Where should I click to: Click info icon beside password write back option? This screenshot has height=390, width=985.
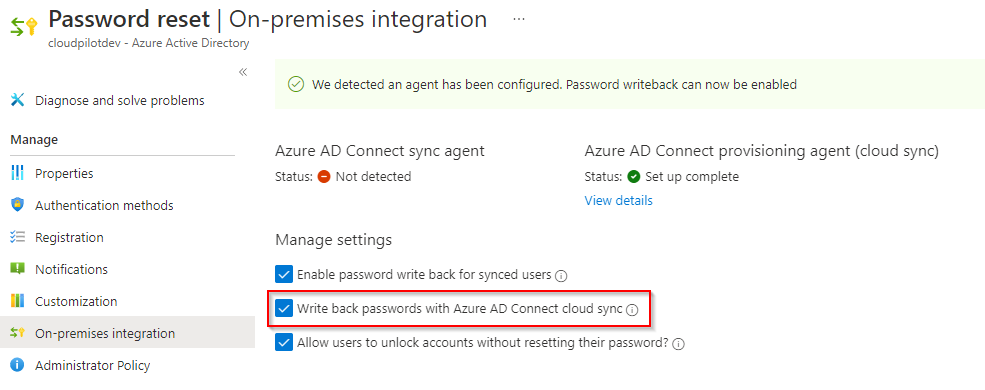coord(562,276)
